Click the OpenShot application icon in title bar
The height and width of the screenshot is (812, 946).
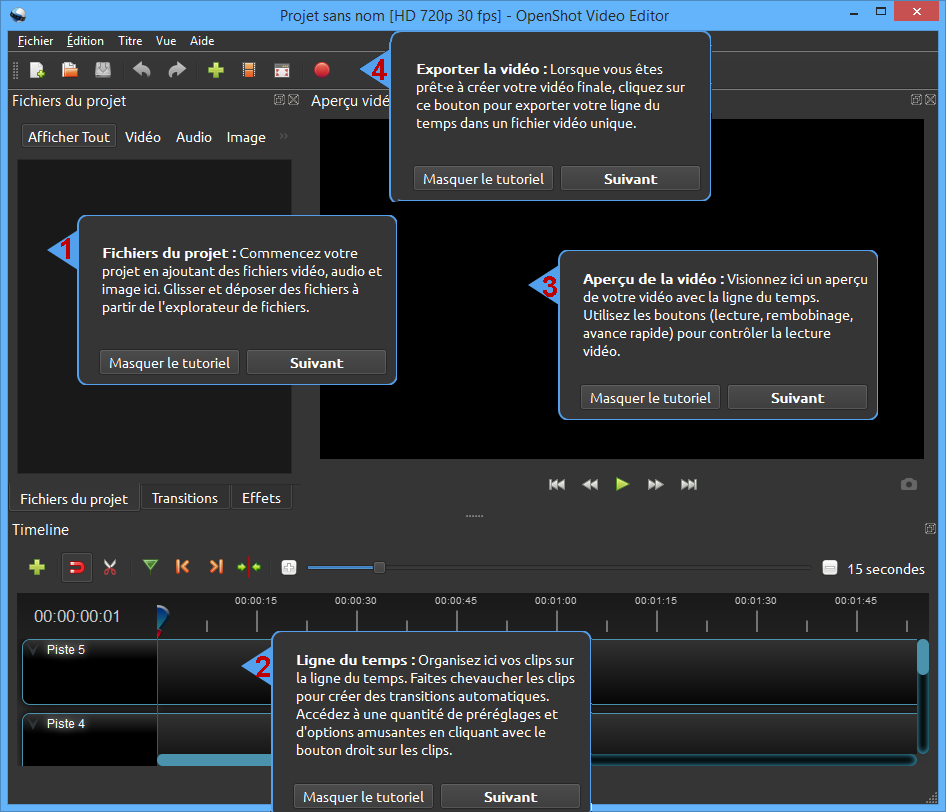(x=18, y=14)
